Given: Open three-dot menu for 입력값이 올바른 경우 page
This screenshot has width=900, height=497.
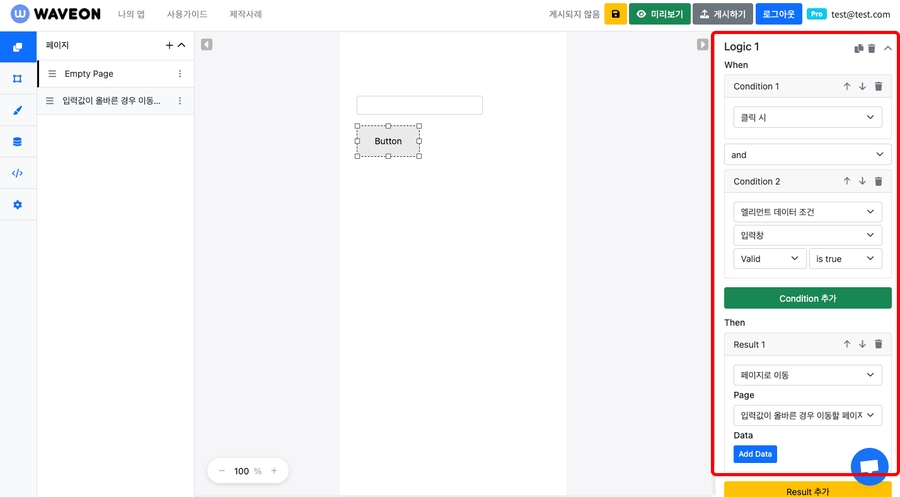Looking at the screenshot, I should coord(180,101).
